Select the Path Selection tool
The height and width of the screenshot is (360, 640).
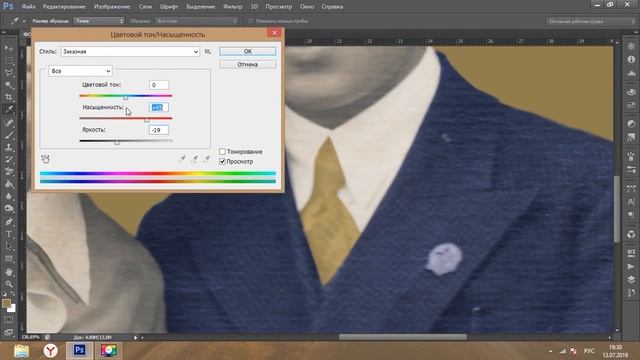coord(9,247)
